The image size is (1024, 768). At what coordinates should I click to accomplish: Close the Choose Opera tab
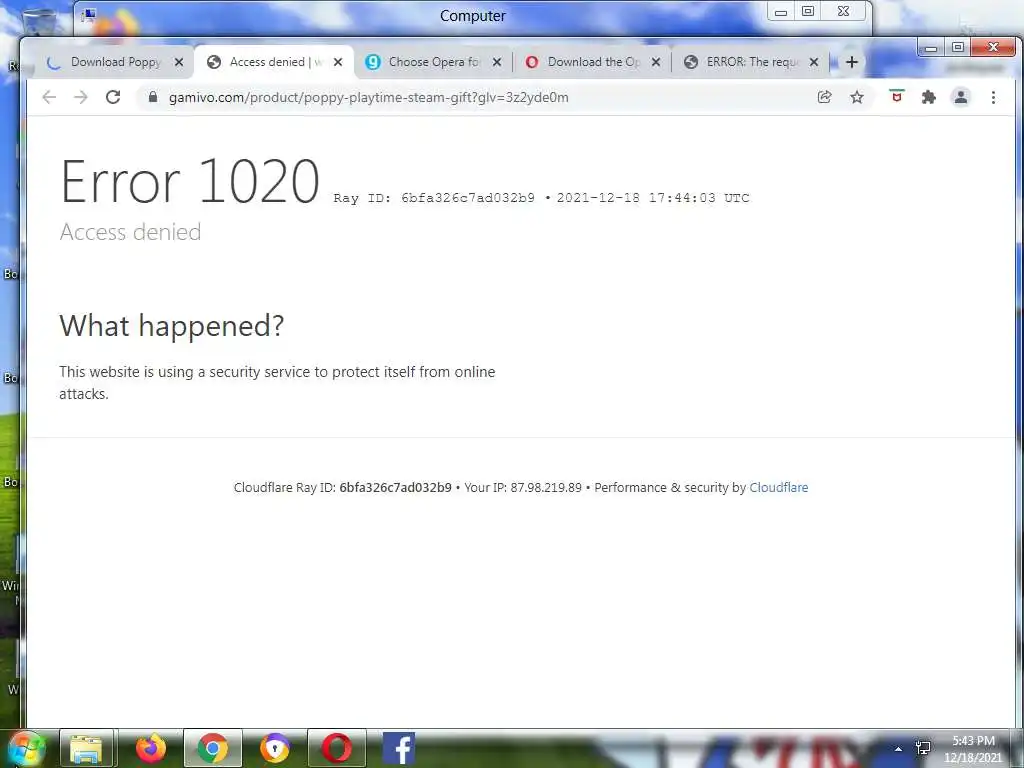(x=497, y=62)
